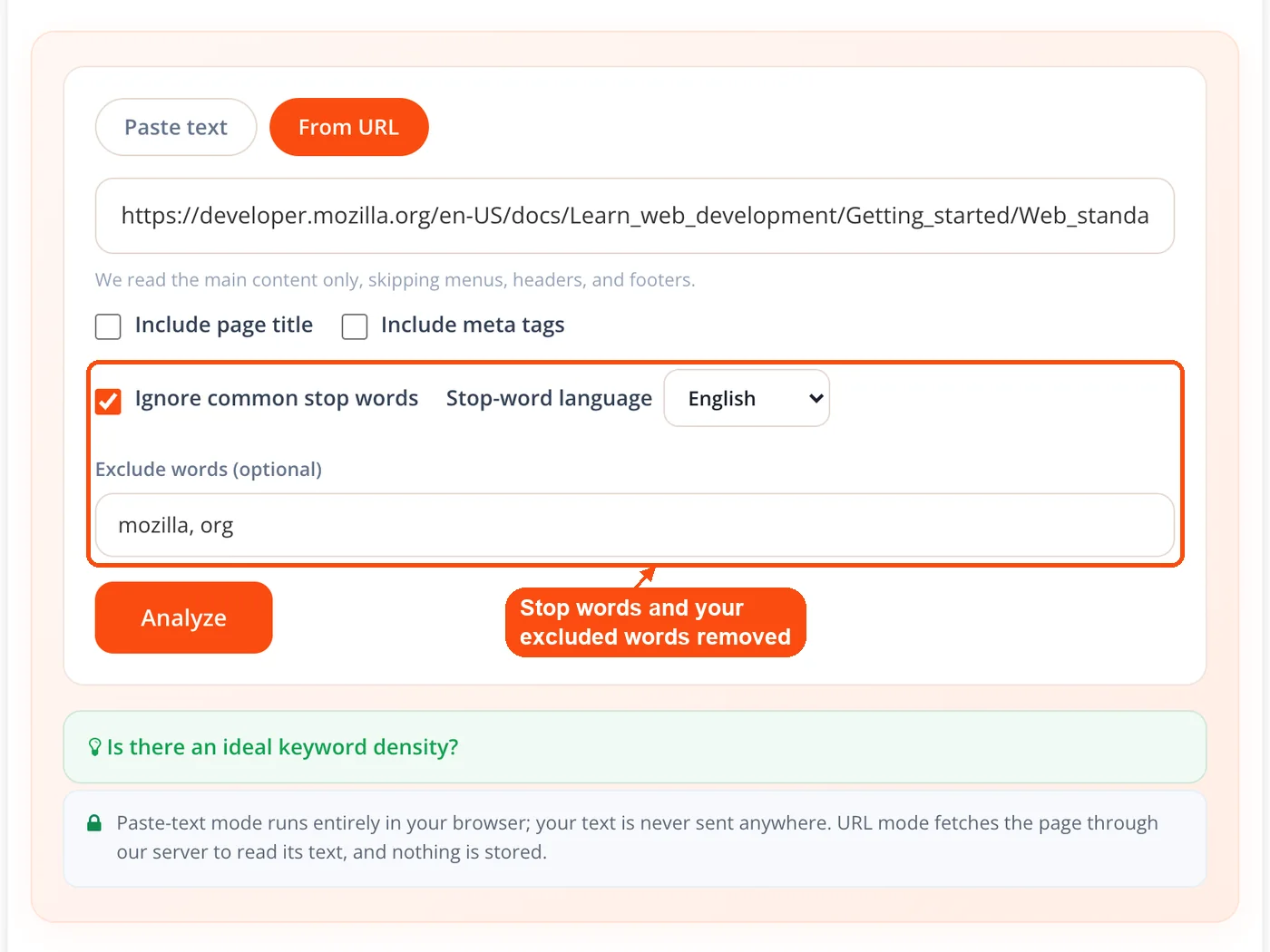Click 'We read the main content only' hint

[396, 280]
